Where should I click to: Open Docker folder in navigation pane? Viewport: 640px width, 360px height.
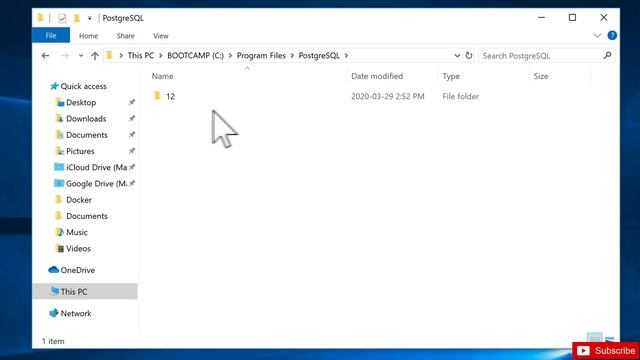coord(79,200)
